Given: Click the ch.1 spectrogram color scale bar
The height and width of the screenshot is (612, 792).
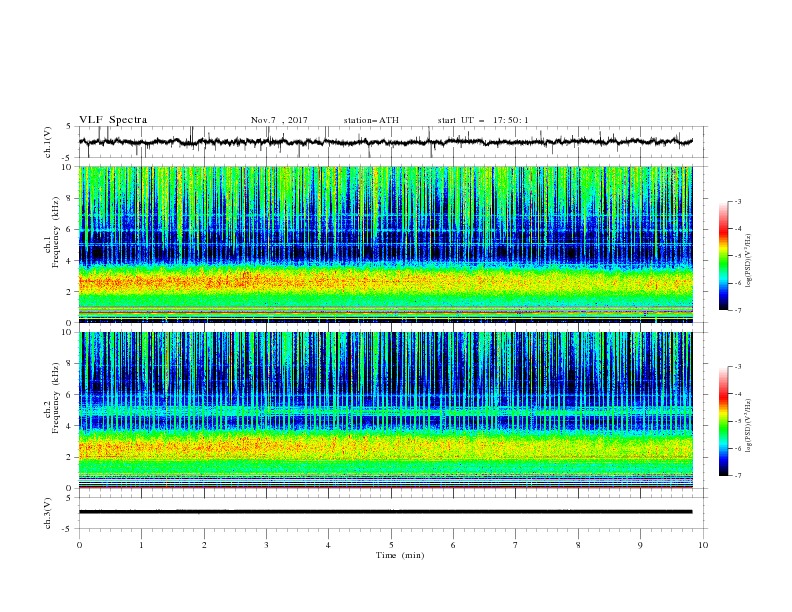Looking at the screenshot, I should pyautogui.click(x=723, y=256).
